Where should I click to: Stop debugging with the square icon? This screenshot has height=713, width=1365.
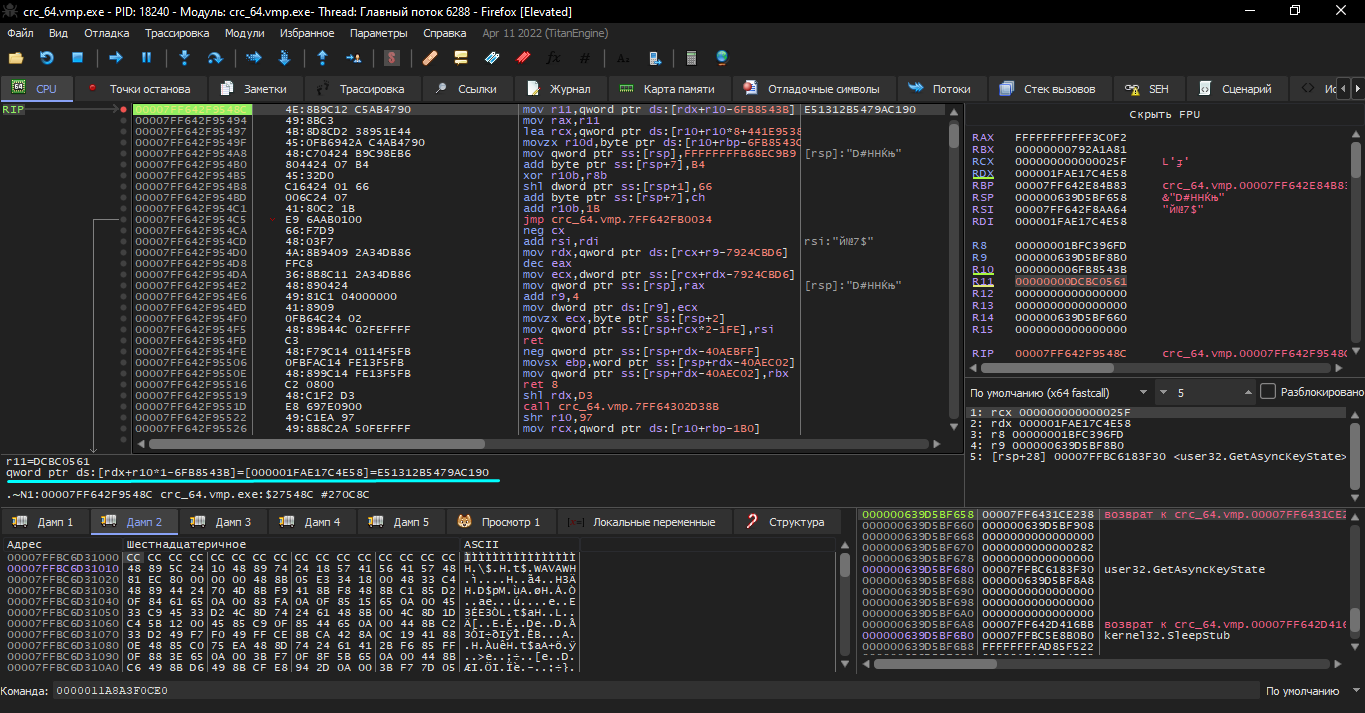(x=76, y=58)
